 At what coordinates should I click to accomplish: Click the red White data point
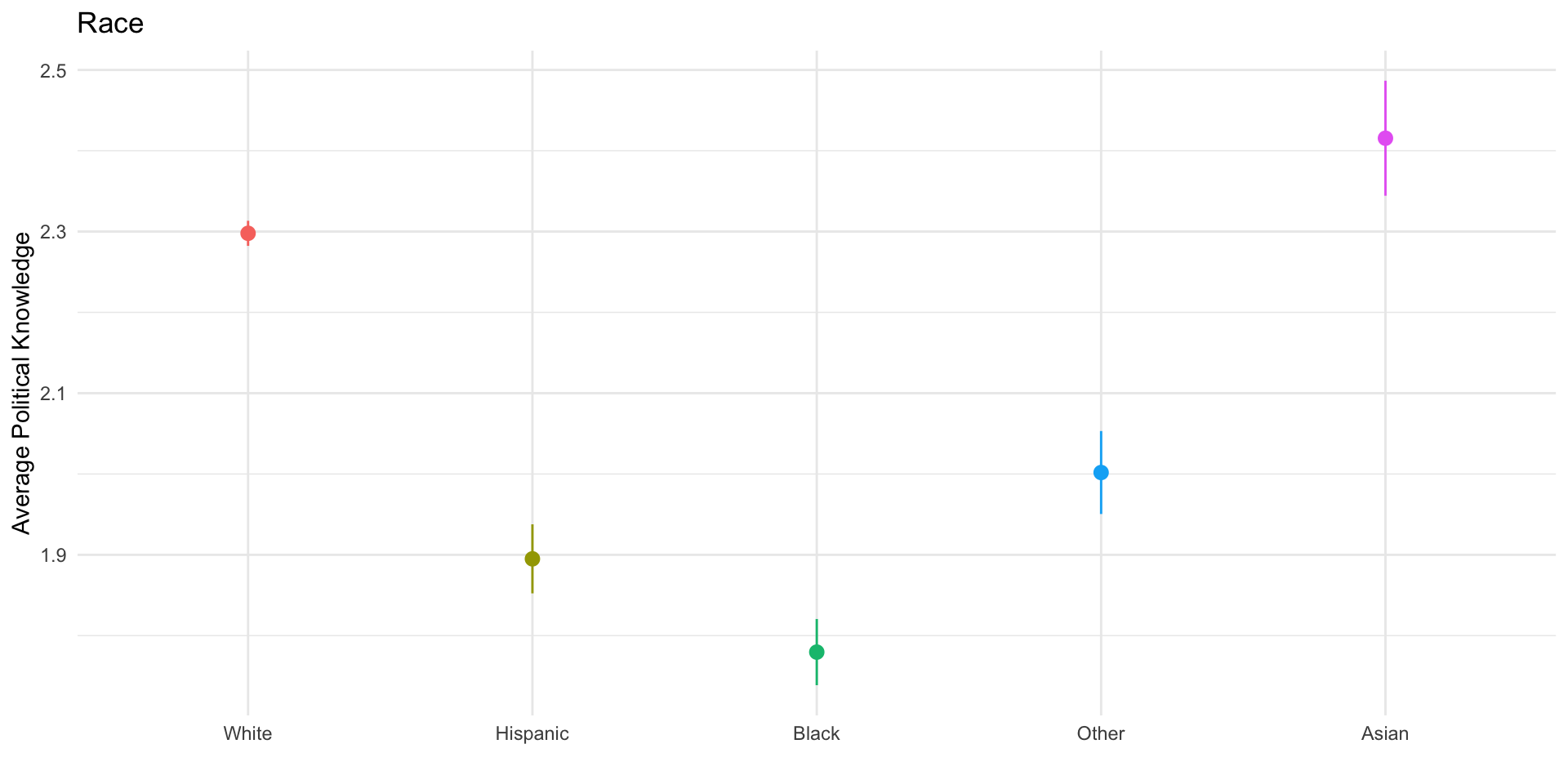248,234
